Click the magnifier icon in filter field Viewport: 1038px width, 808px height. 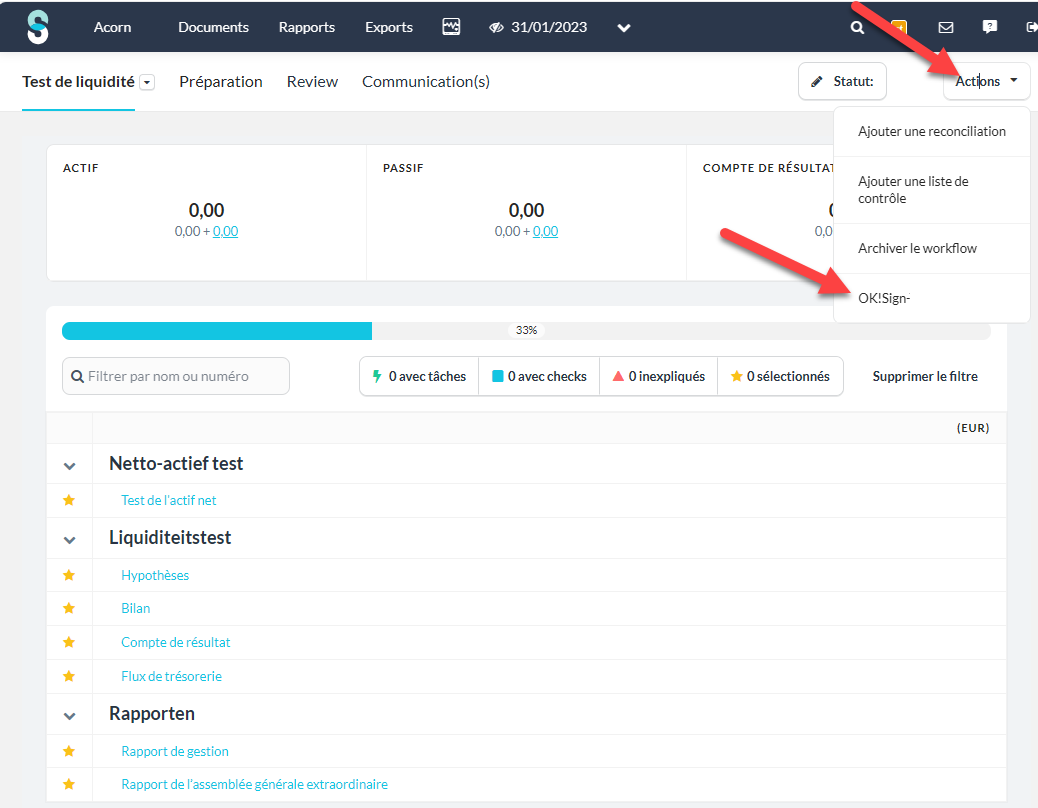77,376
